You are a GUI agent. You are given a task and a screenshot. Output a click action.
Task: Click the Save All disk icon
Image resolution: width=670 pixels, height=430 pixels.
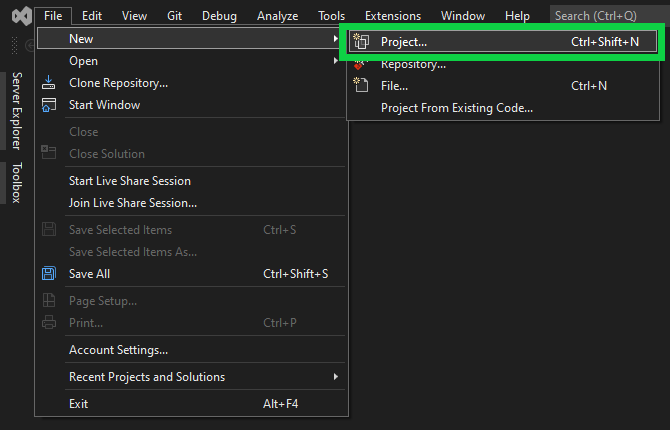click(49, 274)
